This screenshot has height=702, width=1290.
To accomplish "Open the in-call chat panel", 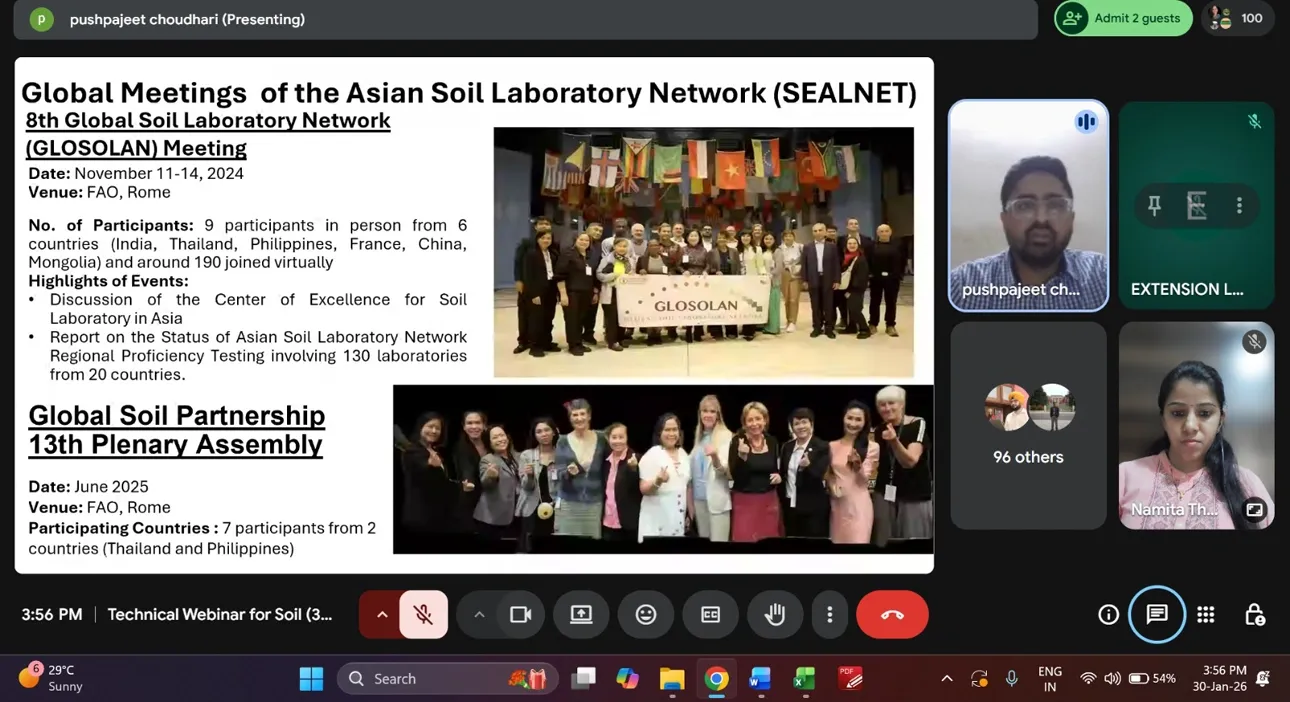I will click(x=1157, y=615).
